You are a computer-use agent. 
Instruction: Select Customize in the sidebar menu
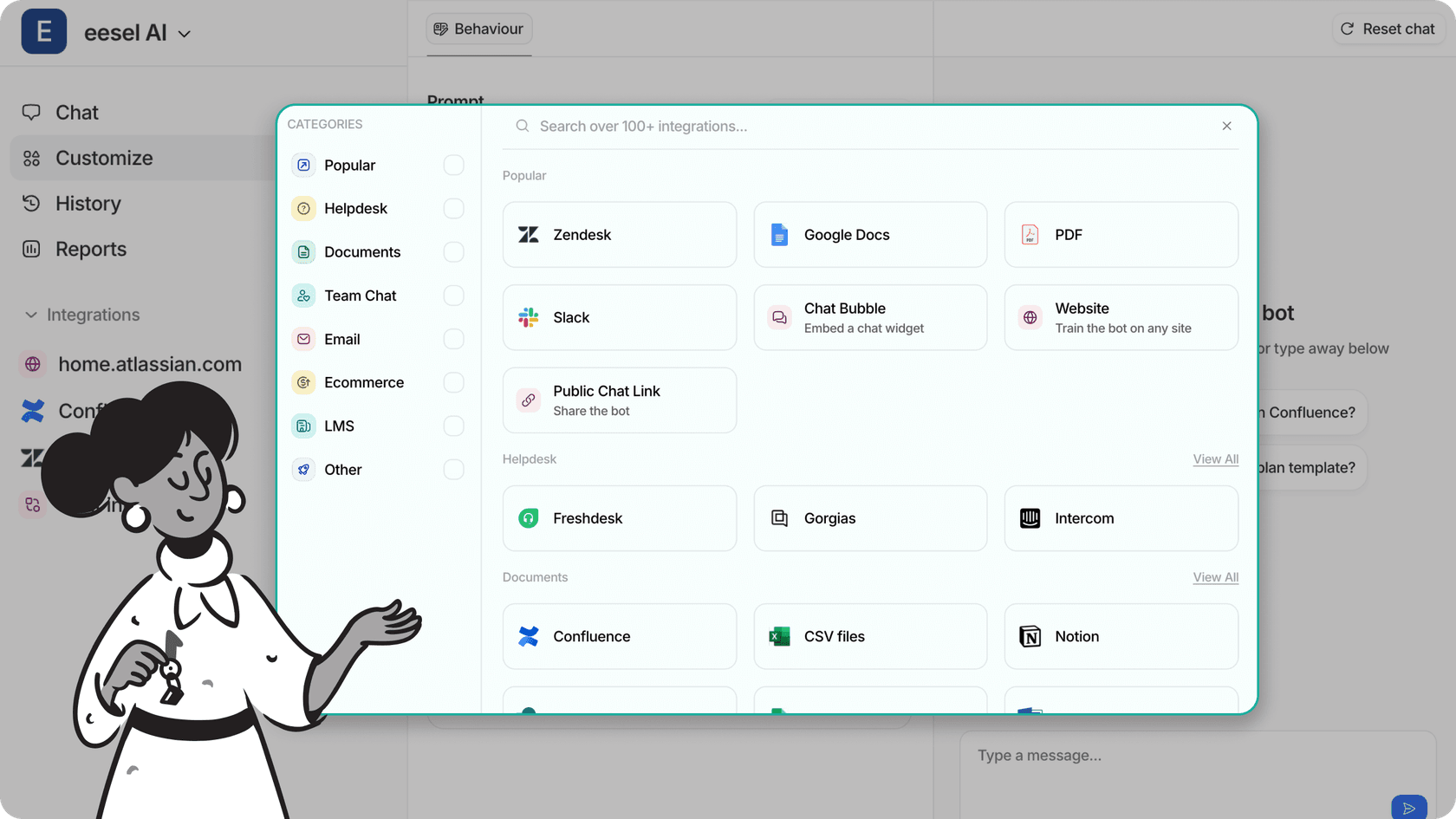(103, 158)
